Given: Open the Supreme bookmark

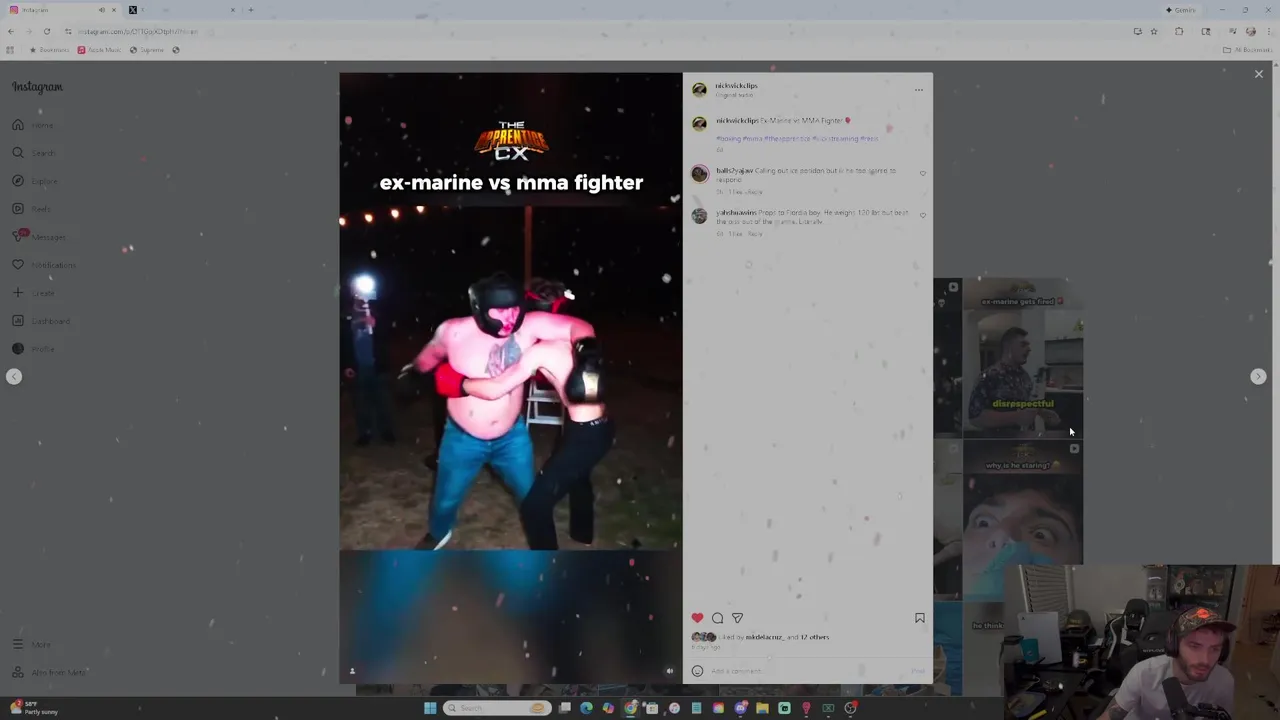Looking at the screenshot, I should [148, 50].
